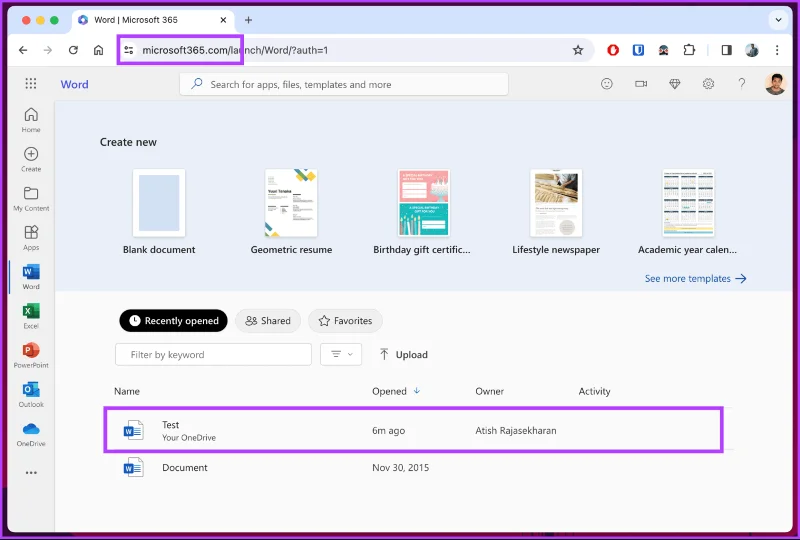Click the feedback smiley icon
Screen dimensions: 800x540
pos(607,84)
